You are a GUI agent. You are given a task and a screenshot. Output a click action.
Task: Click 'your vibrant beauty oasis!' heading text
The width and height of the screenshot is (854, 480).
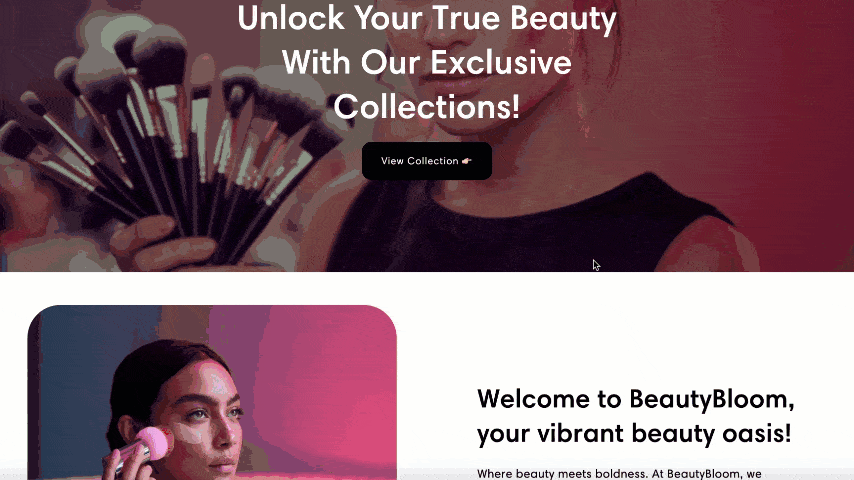(x=634, y=434)
